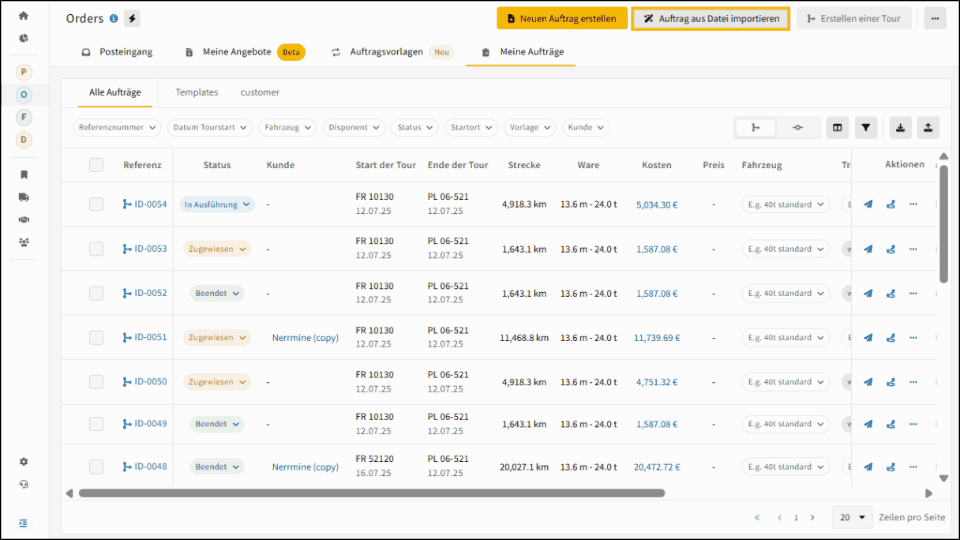Open the cost link 5,034.30 €
The height and width of the screenshot is (540, 960).
click(x=656, y=205)
